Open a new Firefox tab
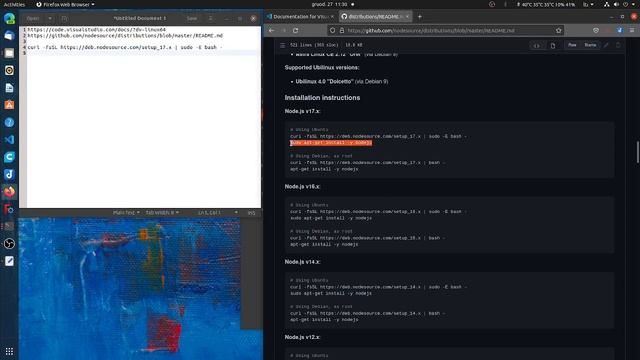The image size is (640, 360). click(420, 17)
